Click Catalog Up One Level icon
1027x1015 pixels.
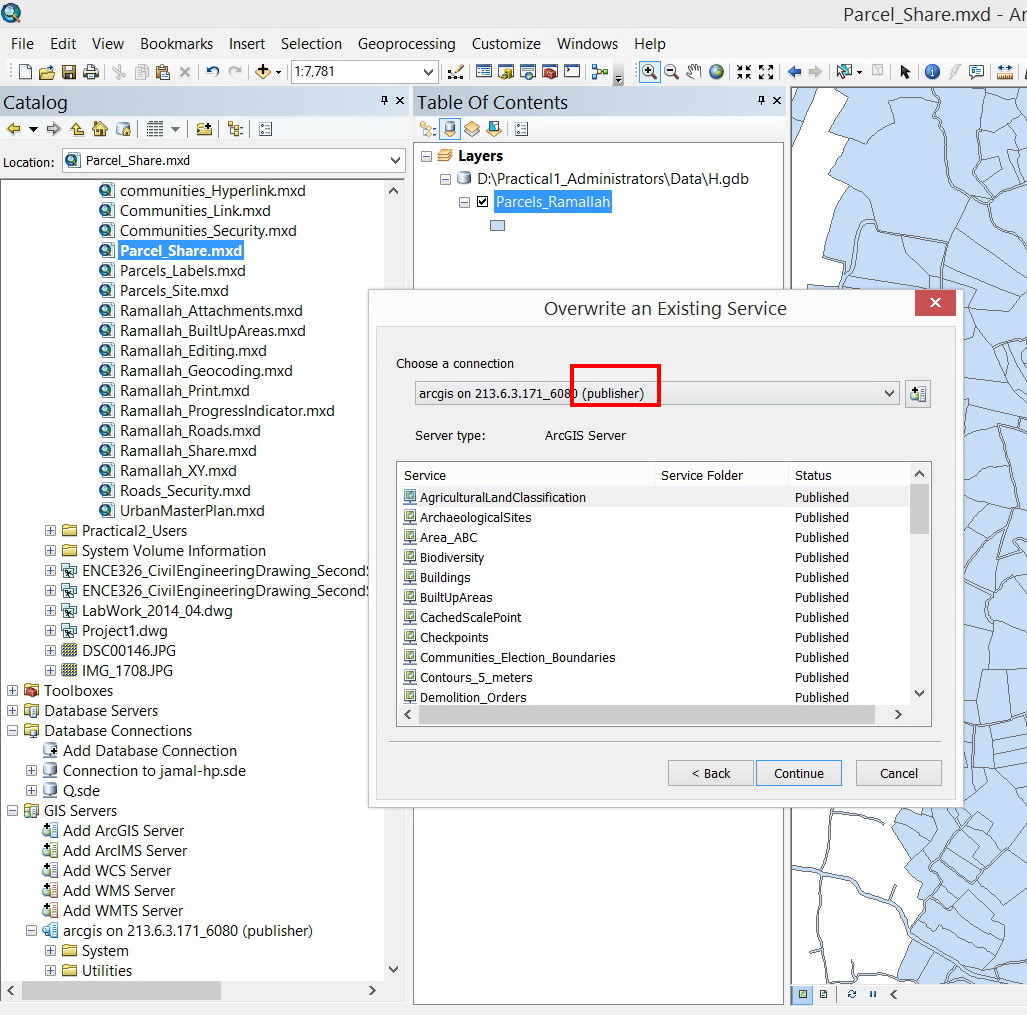click(77, 129)
